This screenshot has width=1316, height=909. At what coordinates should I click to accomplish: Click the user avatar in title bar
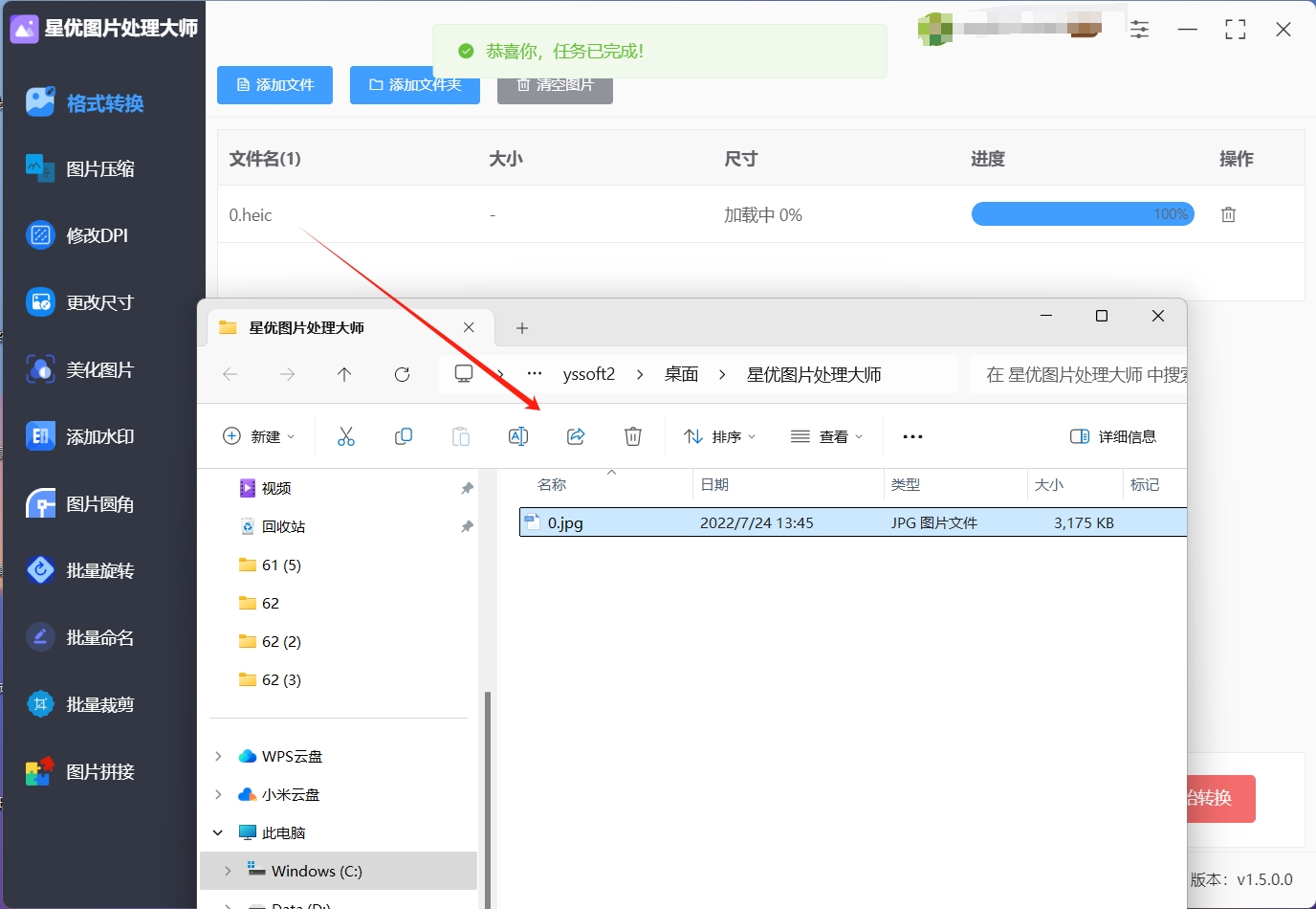[935, 29]
